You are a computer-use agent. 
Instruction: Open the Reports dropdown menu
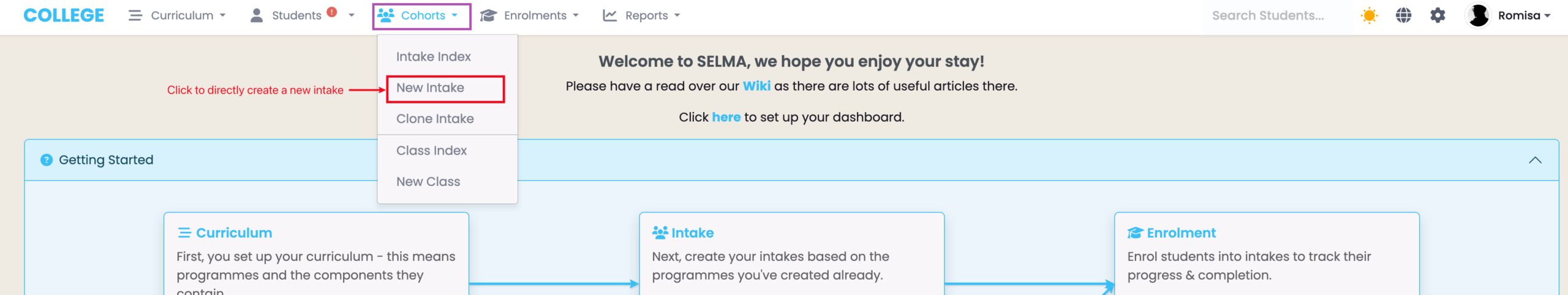[x=641, y=15]
